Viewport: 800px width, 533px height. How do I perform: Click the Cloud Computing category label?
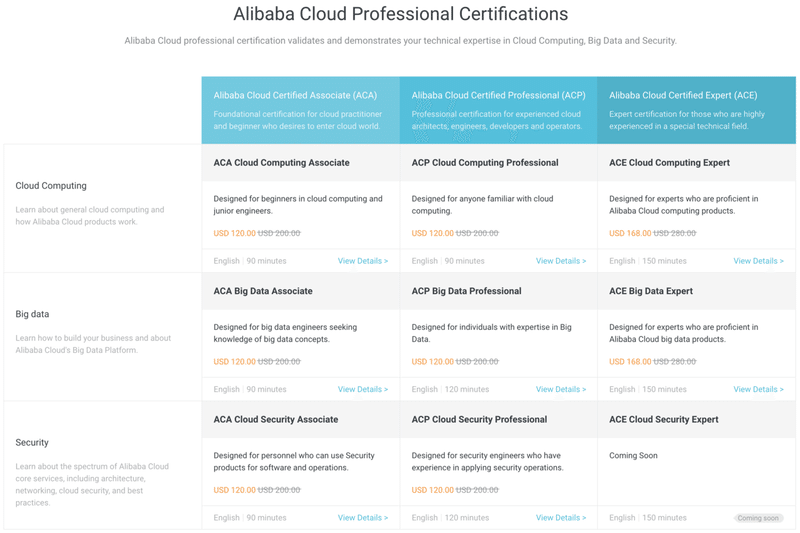click(51, 186)
